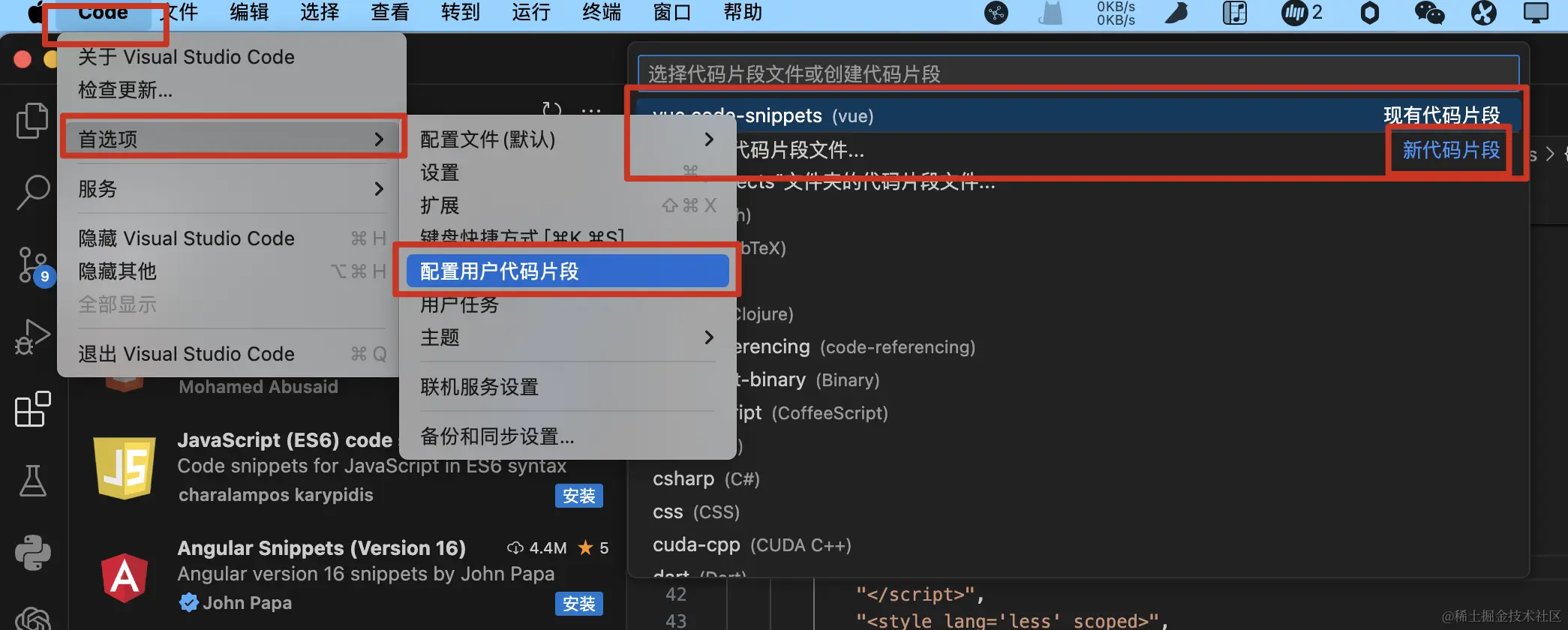The width and height of the screenshot is (1568, 630).
Task: Select the CoffeeScript snippet language entry
Action: click(x=1078, y=412)
